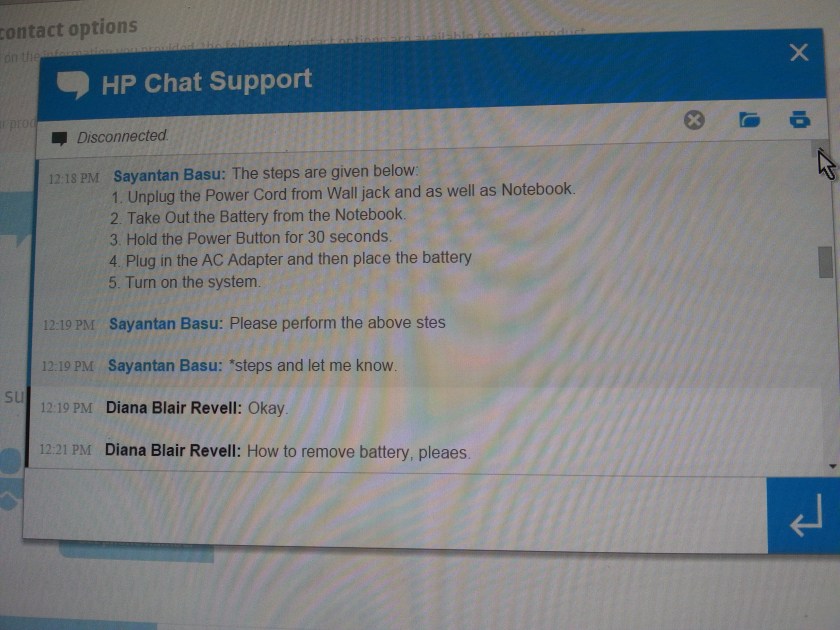840x630 pixels.
Task: Click the 'contact options' heading behind dialog
Action: 69,29
